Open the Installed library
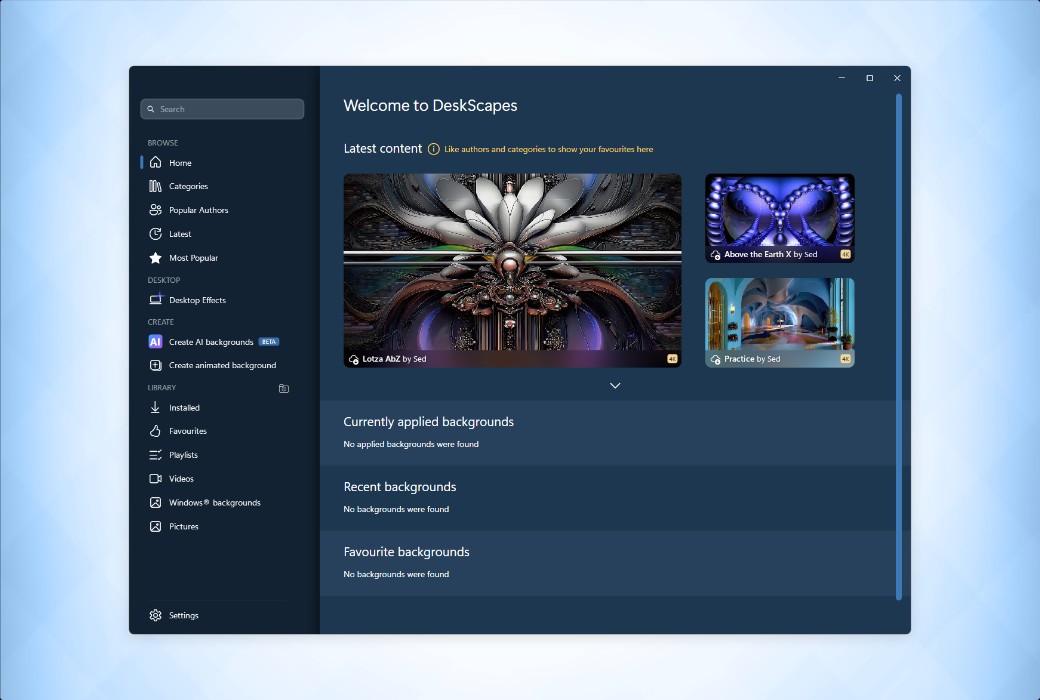Screen dimensions: 1040x700 coord(184,408)
